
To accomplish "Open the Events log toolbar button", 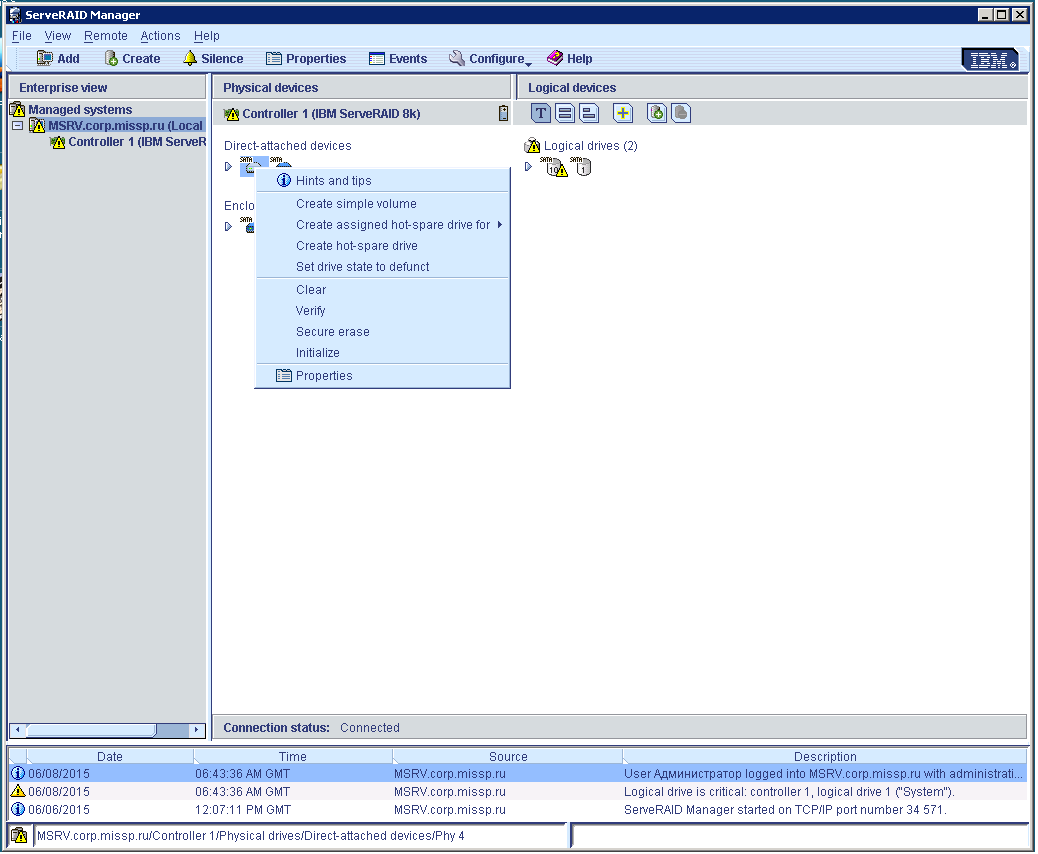I will [398, 59].
